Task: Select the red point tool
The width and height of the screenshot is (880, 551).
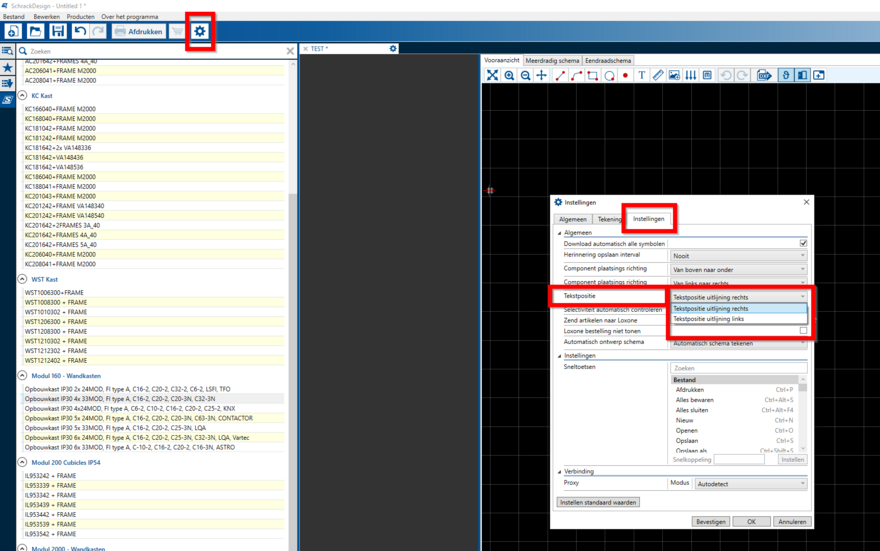Action: pyautogui.click(x=625, y=75)
